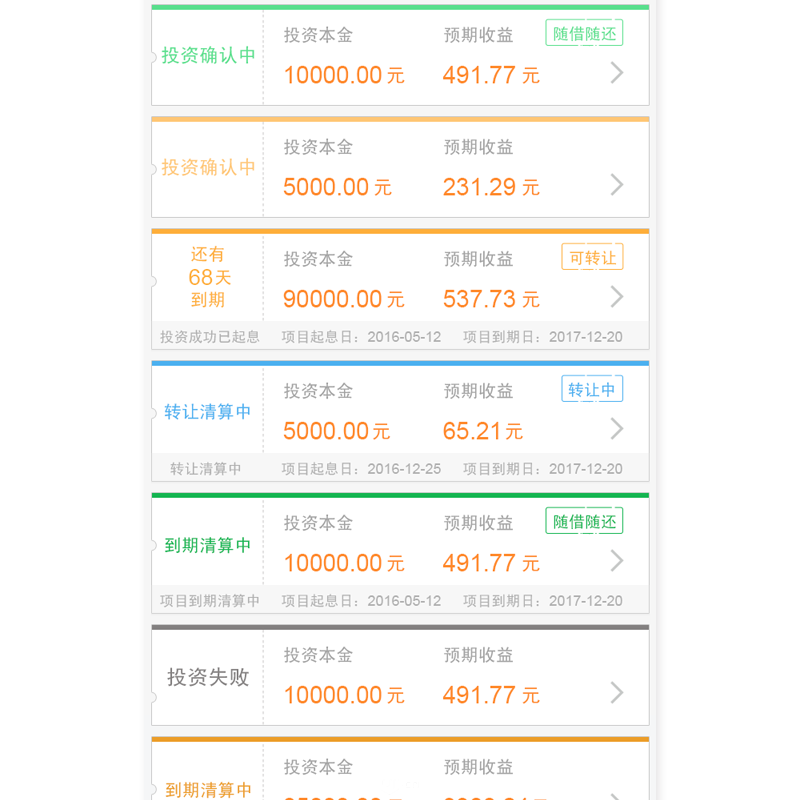The height and width of the screenshot is (800, 800).
Task: Expand the 90000.00 元 investment via its arrow
Action: point(617,297)
